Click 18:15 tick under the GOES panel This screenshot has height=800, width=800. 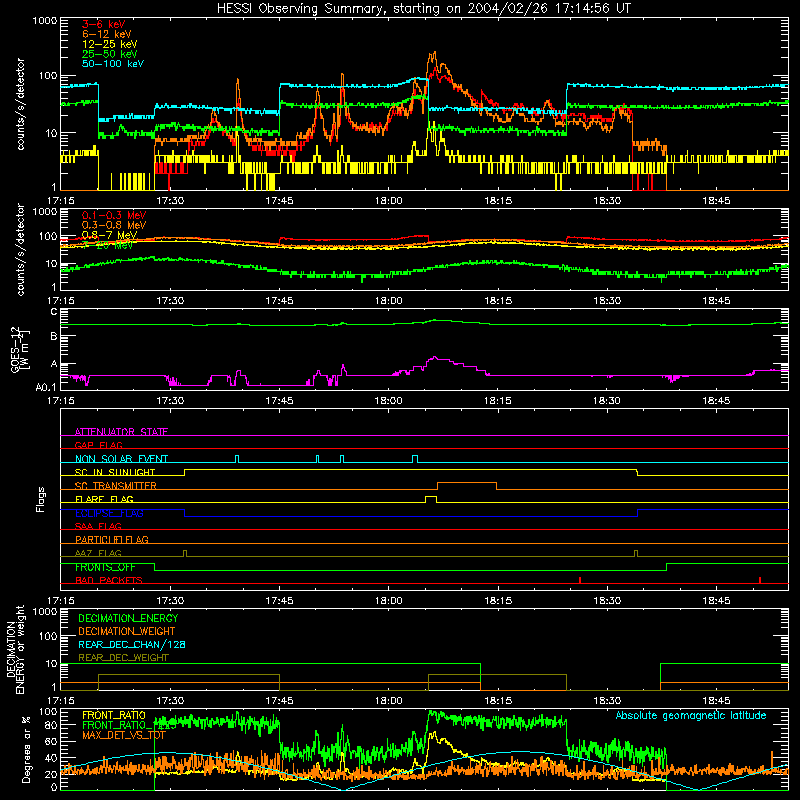498,401
